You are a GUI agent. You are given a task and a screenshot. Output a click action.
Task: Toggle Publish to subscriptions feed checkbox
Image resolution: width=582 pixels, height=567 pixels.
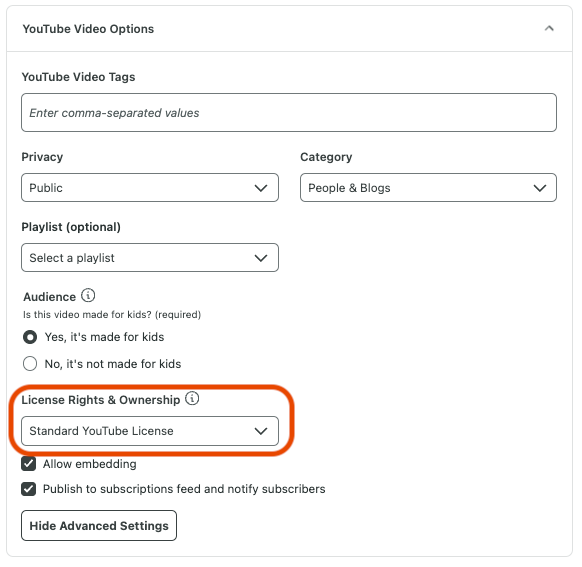[x=29, y=489]
